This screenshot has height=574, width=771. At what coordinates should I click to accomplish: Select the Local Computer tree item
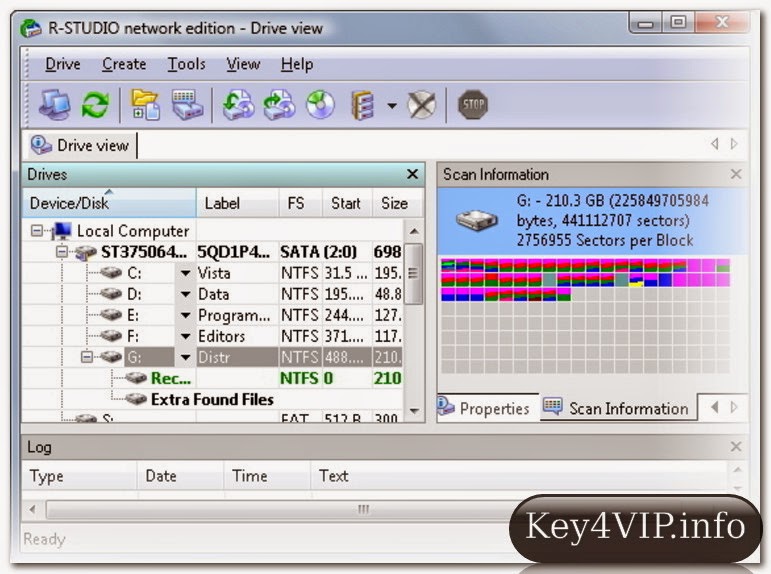click(x=133, y=231)
